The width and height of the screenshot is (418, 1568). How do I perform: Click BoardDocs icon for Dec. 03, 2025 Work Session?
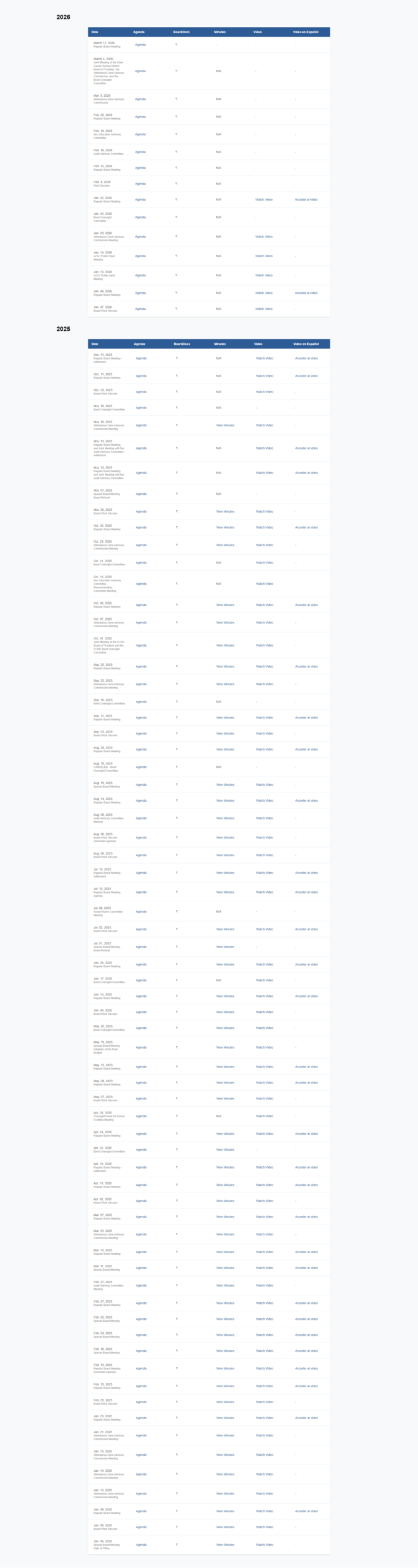(x=177, y=392)
